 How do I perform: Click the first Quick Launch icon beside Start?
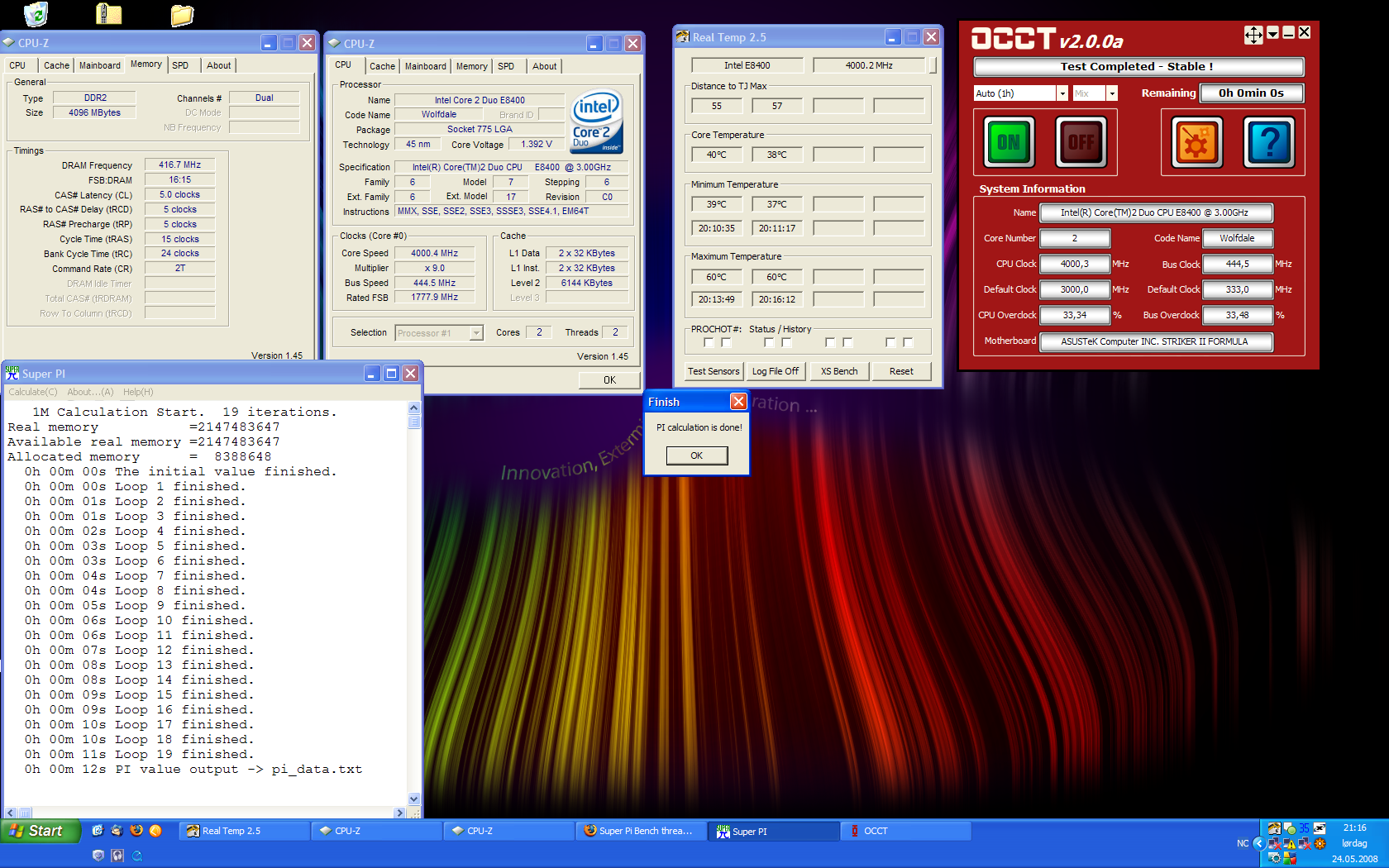[x=98, y=831]
